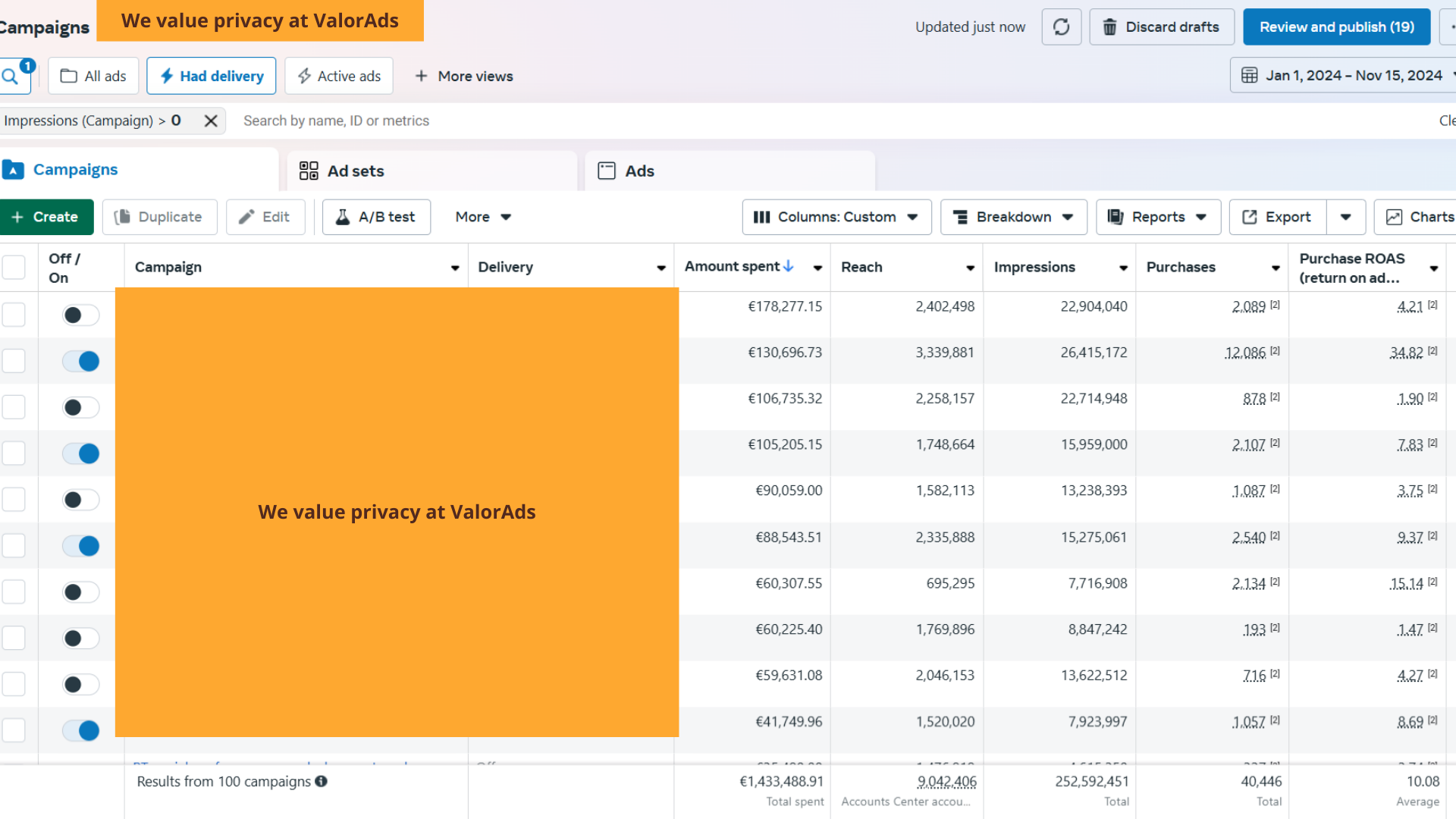Click Discard drafts
Viewport: 1456px width, 819px height.
point(1162,27)
